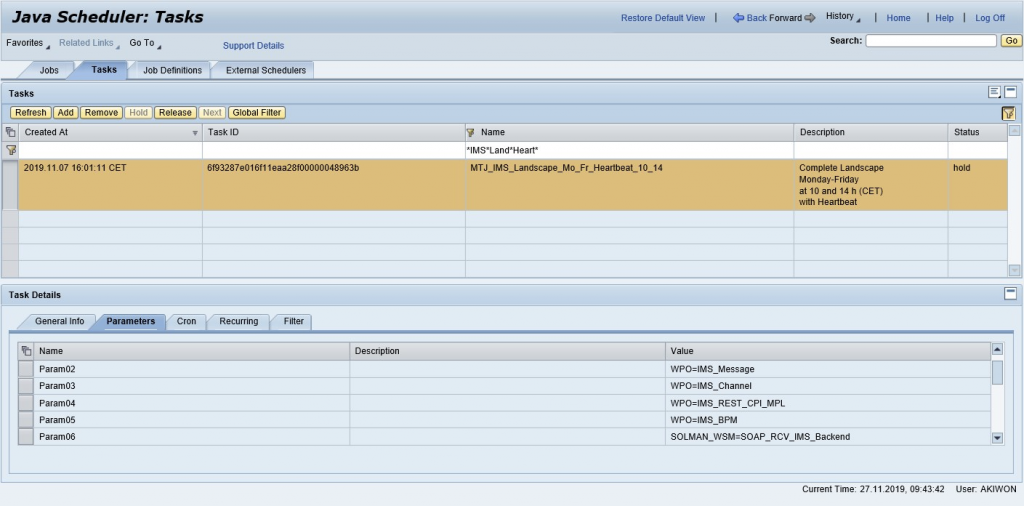Click Restore Default View link
This screenshot has height=506, width=1024.
(x=663, y=18)
